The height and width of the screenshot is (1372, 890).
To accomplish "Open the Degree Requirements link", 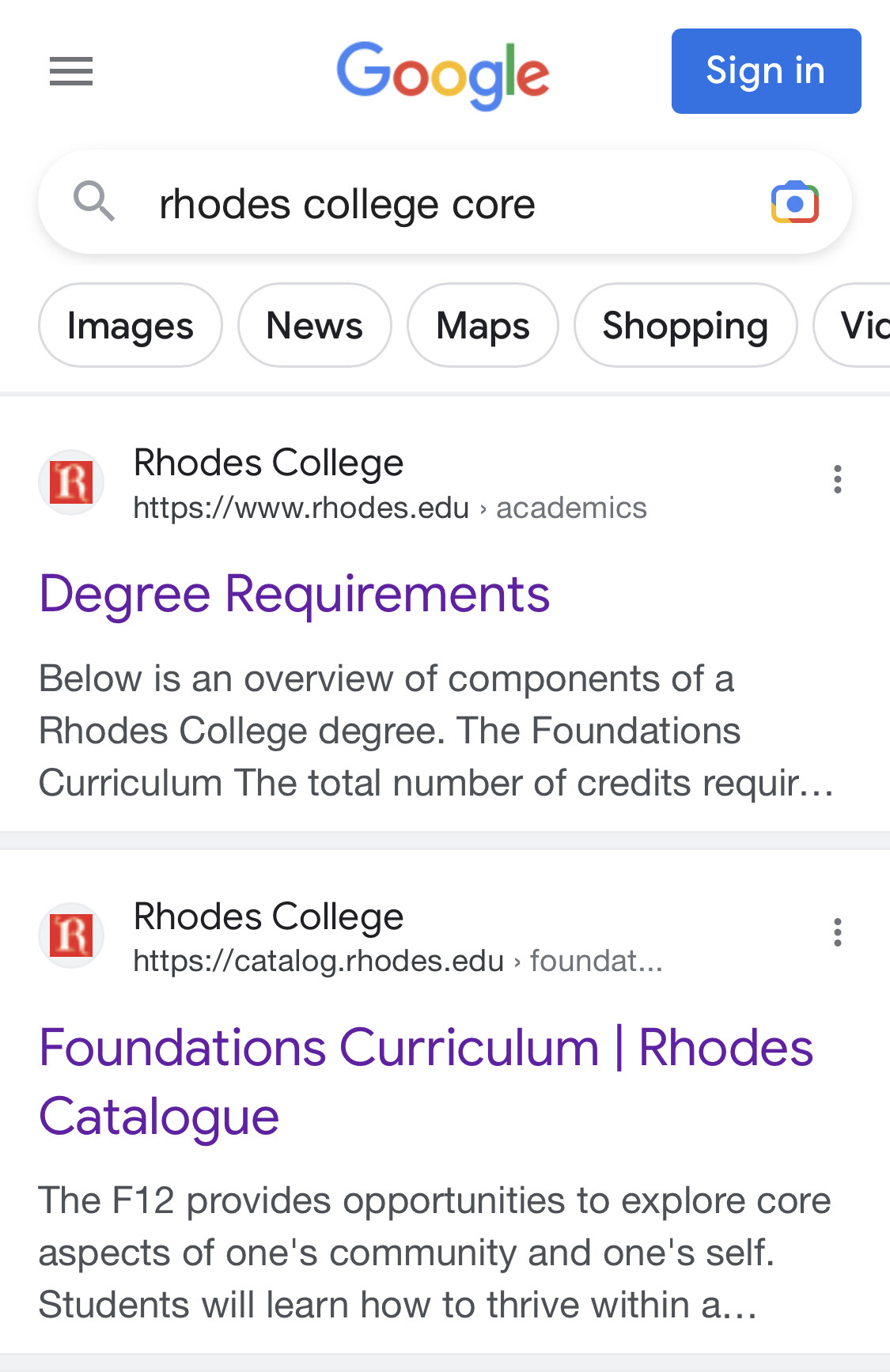I will click(294, 594).
